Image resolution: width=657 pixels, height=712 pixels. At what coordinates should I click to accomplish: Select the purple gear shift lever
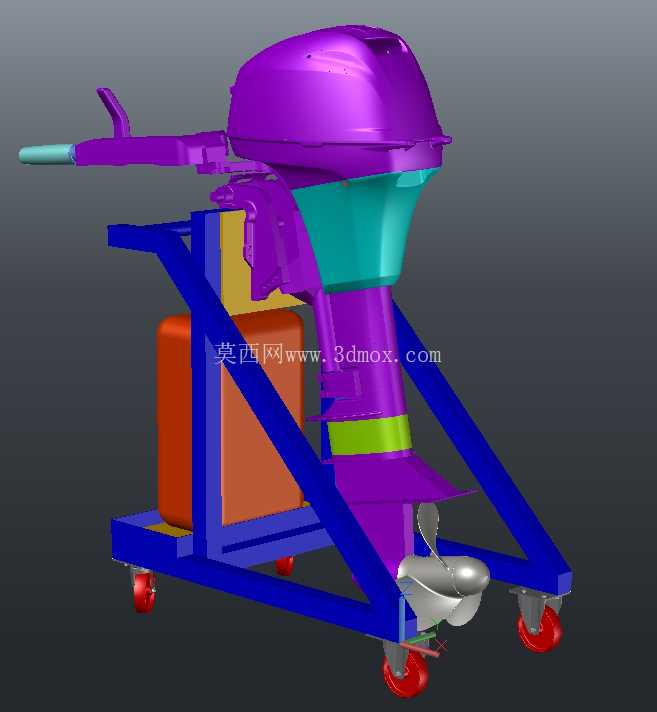[114, 113]
